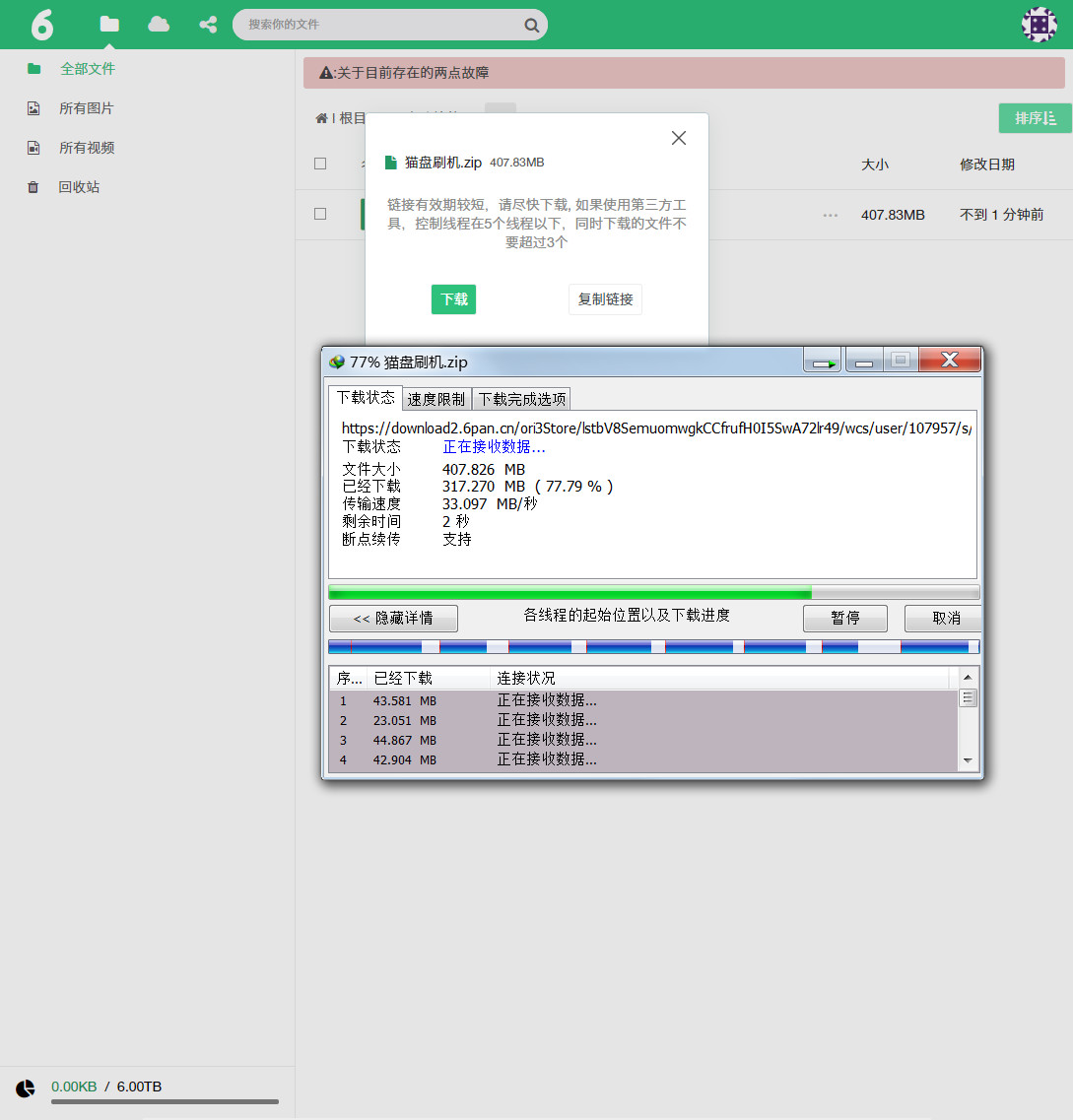1073x1120 pixels.
Task: Click the 大小 column header
Action: [x=874, y=165]
